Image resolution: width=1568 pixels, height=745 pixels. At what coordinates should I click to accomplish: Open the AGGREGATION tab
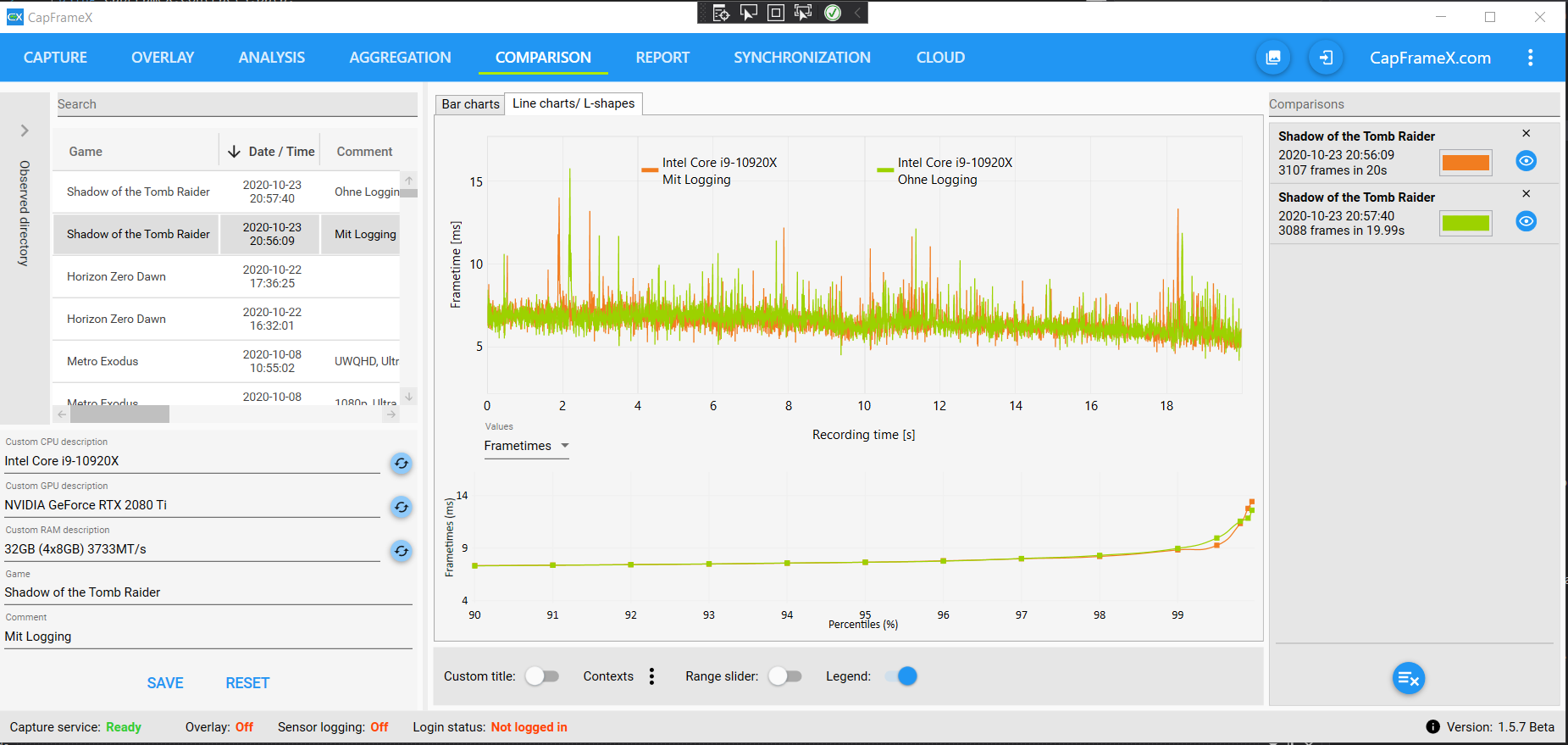[401, 58]
